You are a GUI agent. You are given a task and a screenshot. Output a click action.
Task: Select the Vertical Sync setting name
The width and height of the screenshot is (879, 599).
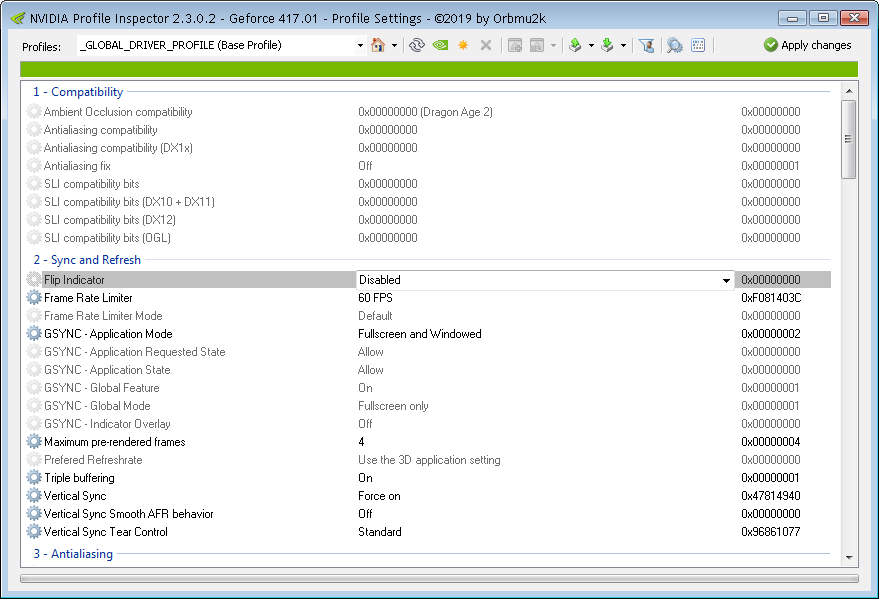75,496
